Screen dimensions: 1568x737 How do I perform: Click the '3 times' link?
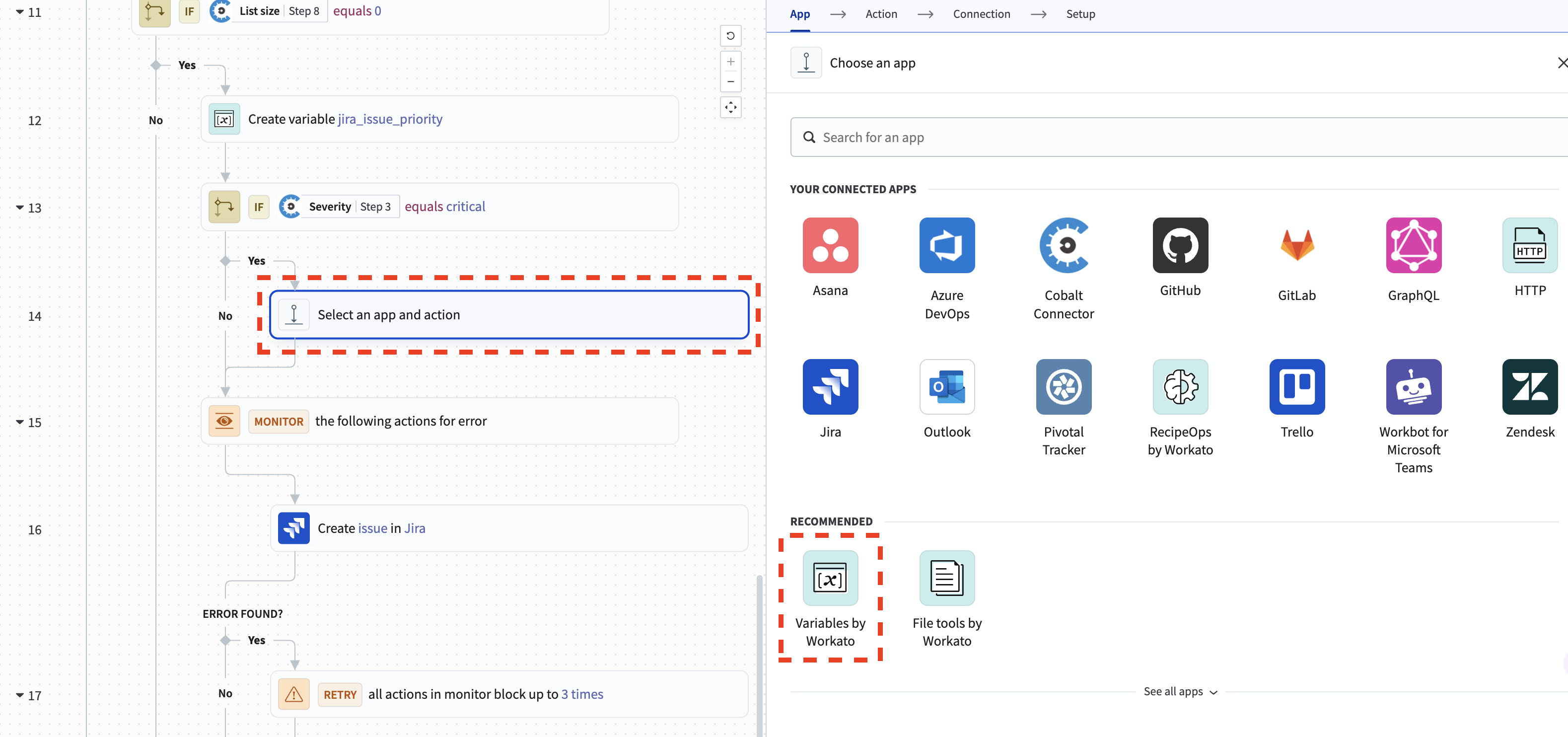[582, 694]
